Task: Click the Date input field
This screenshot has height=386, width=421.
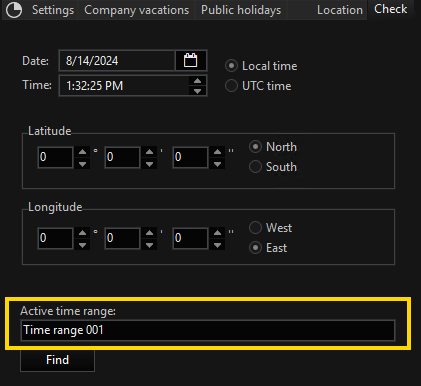Action: 117,61
